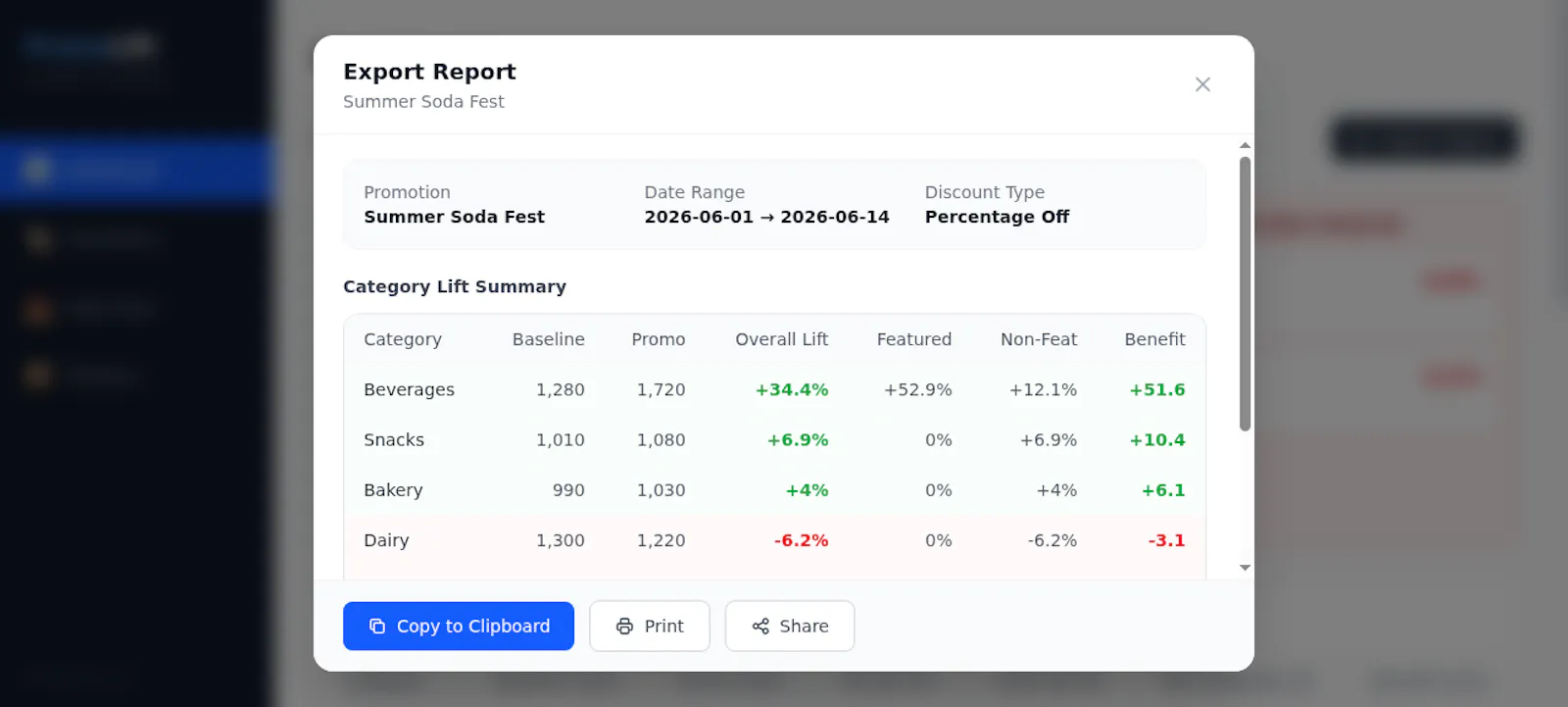Image resolution: width=1568 pixels, height=707 pixels.
Task: Select the Beverages row
Action: 774,389
